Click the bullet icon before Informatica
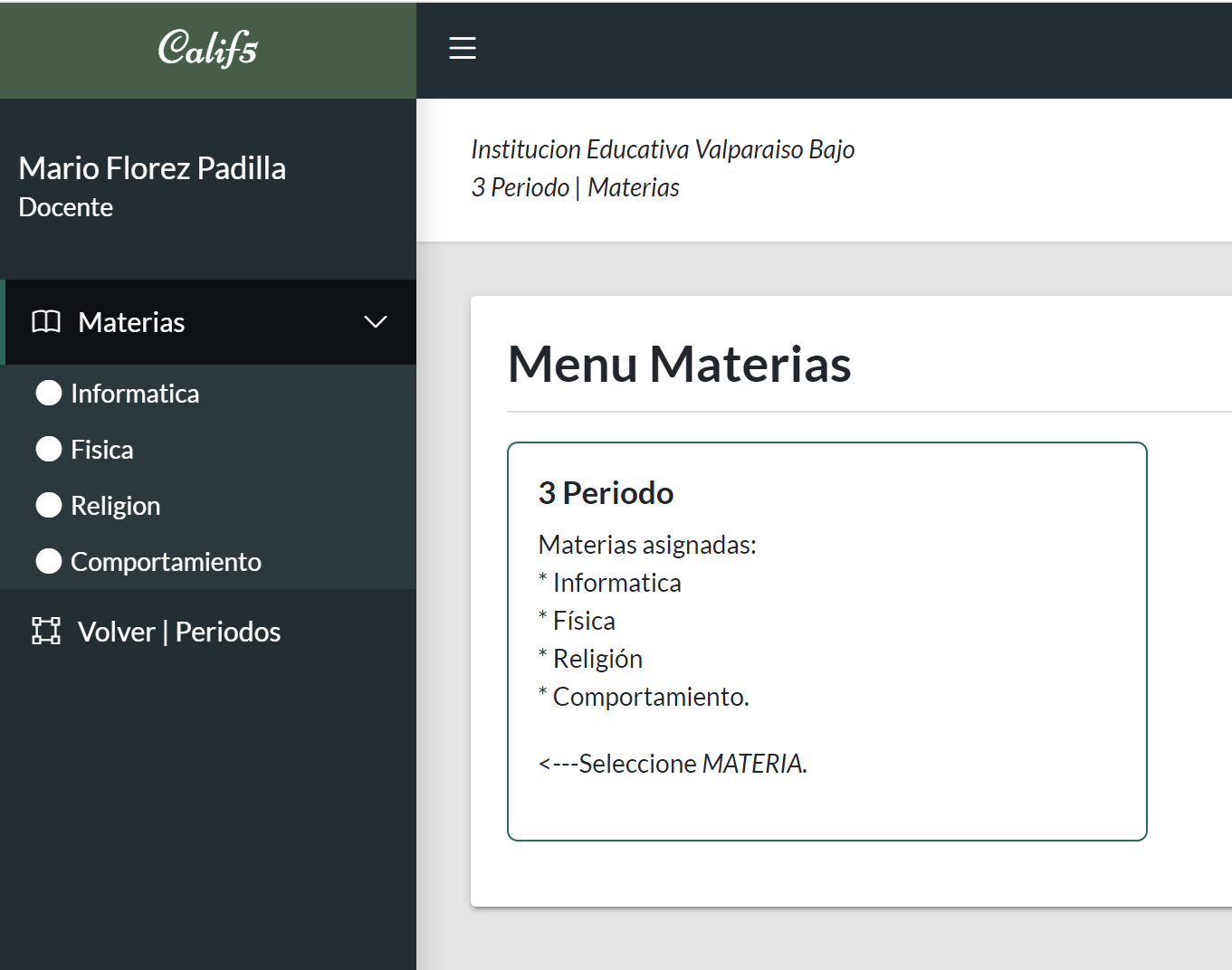 (48, 393)
